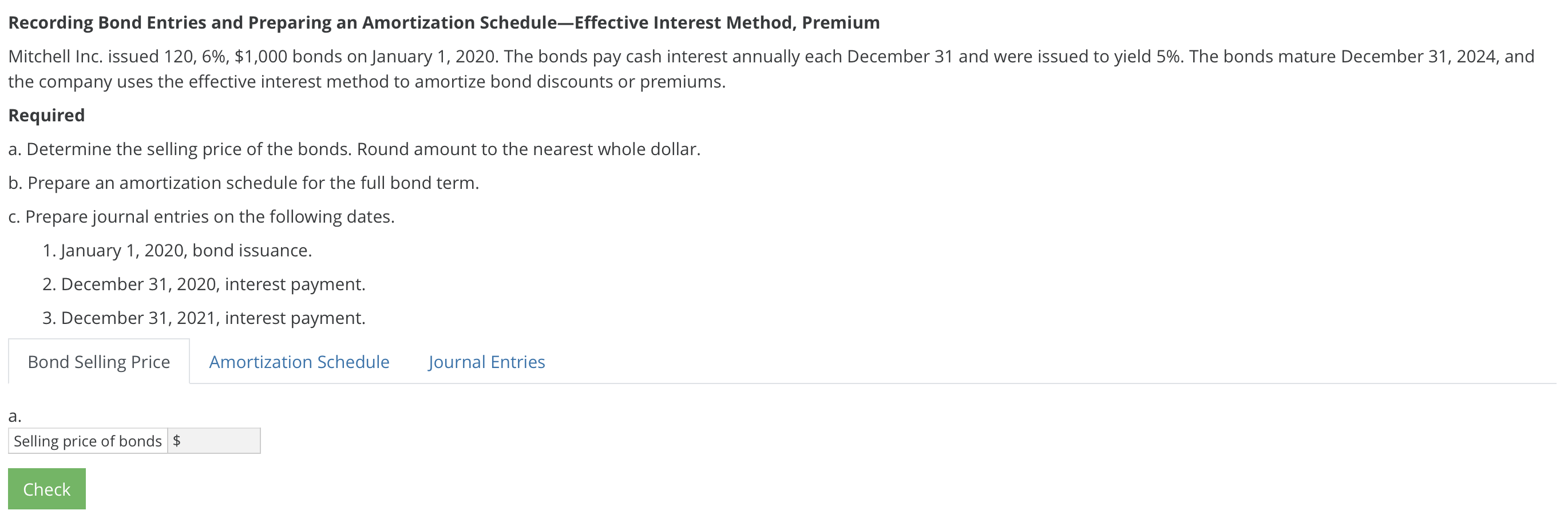Click requirement a about determining selling price

(354, 149)
